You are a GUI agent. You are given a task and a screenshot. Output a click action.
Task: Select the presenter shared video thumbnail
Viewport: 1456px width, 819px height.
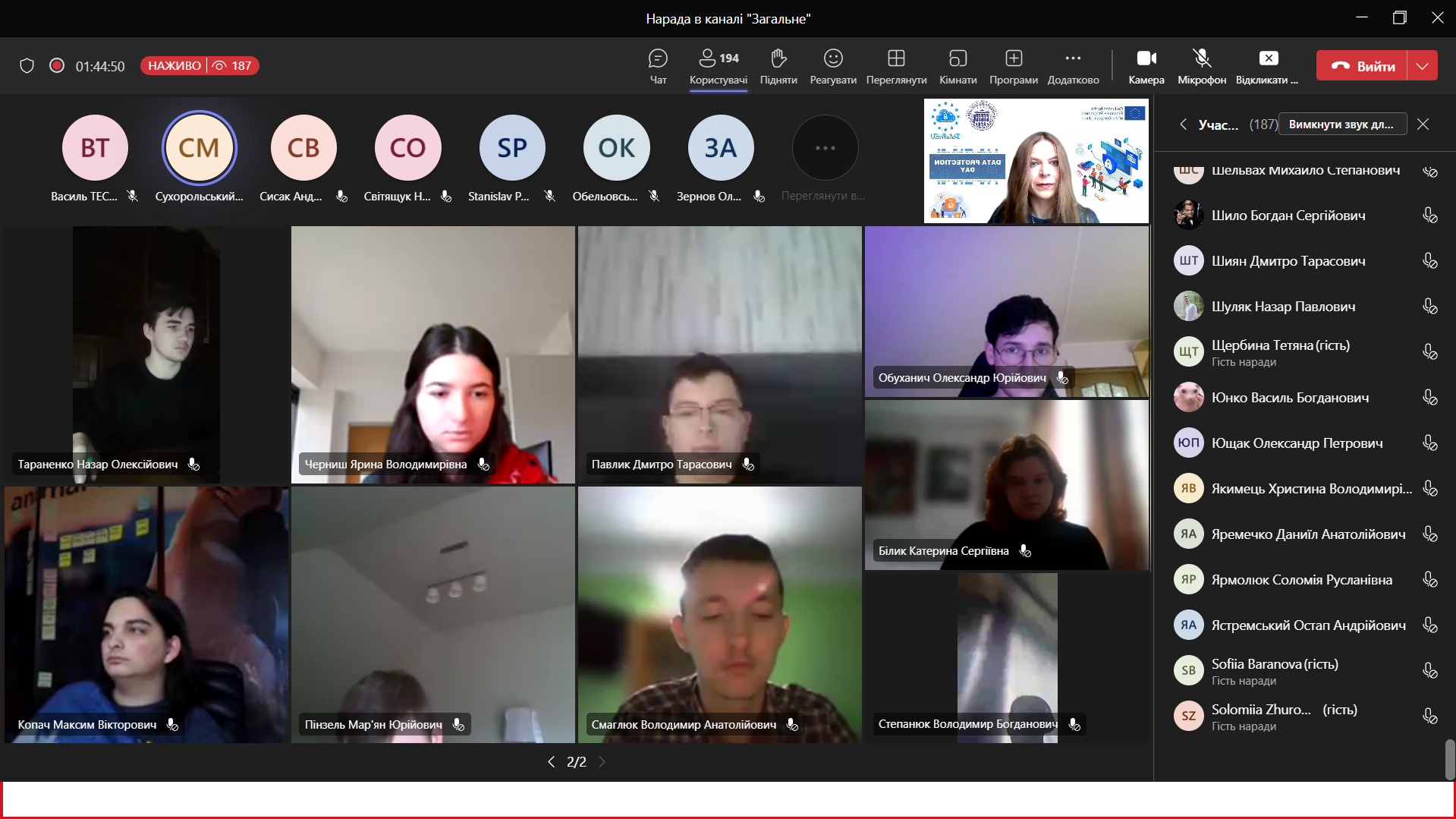point(1036,162)
